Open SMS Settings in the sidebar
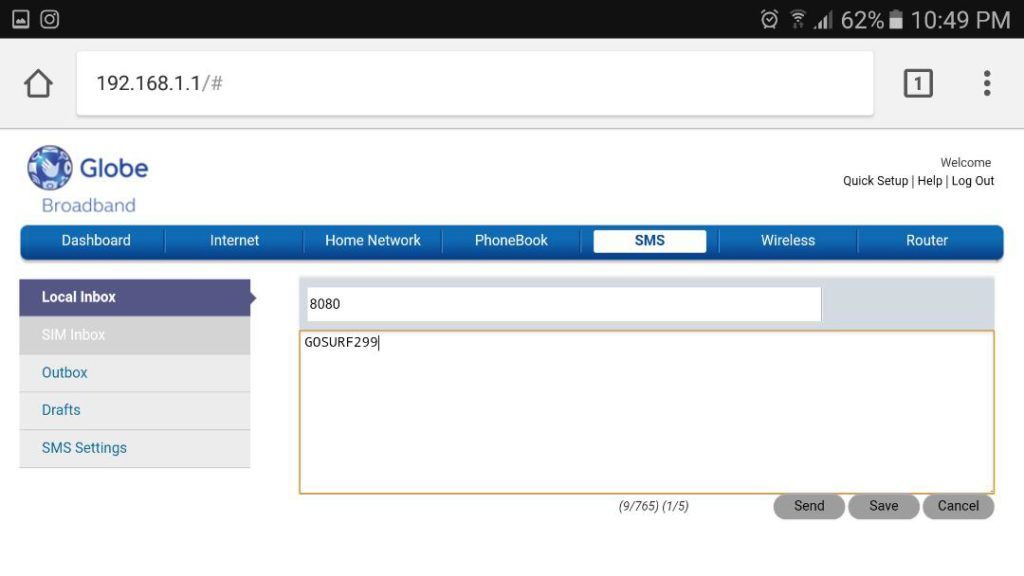Viewport: 1024px width, 576px height. (135, 448)
